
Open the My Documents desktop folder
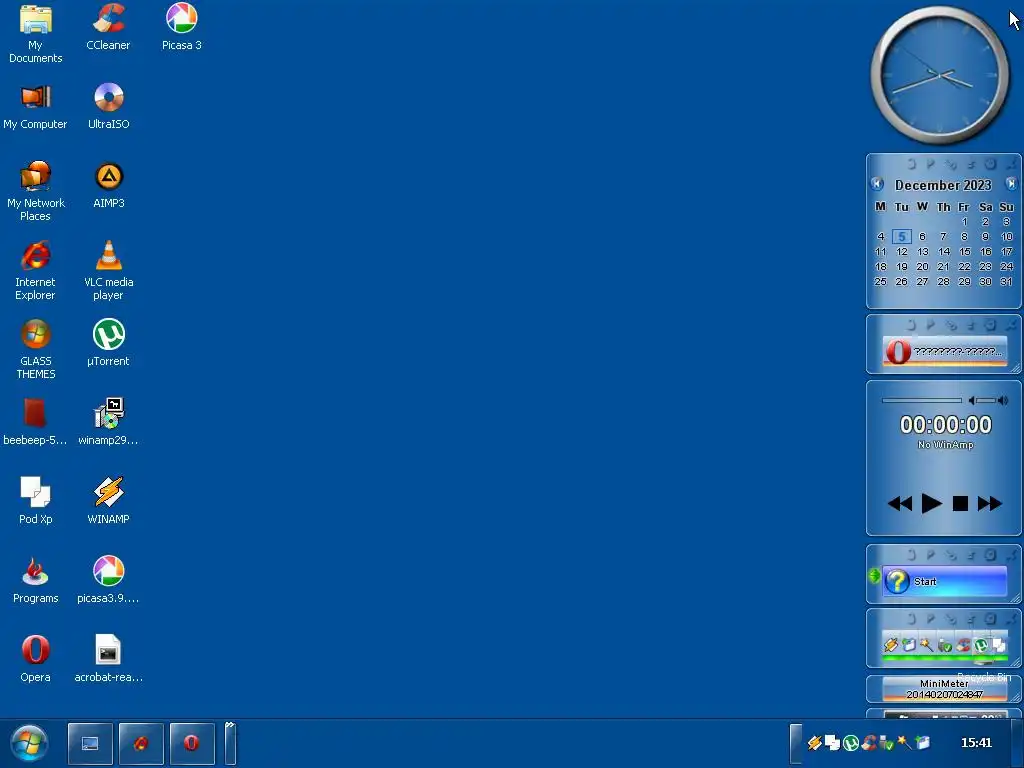(35, 34)
